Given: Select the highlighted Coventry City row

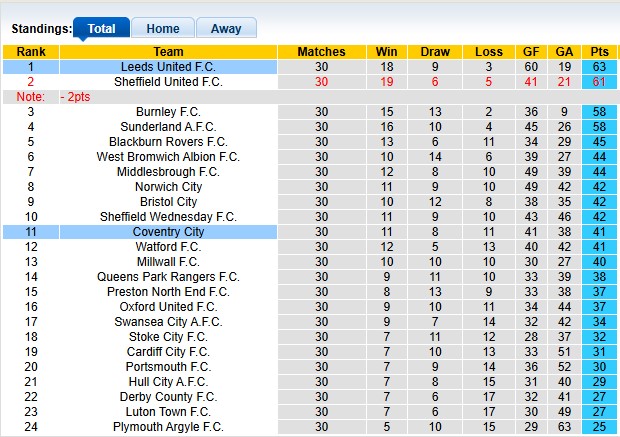Looking at the screenshot, I should (x=168, y=232).
